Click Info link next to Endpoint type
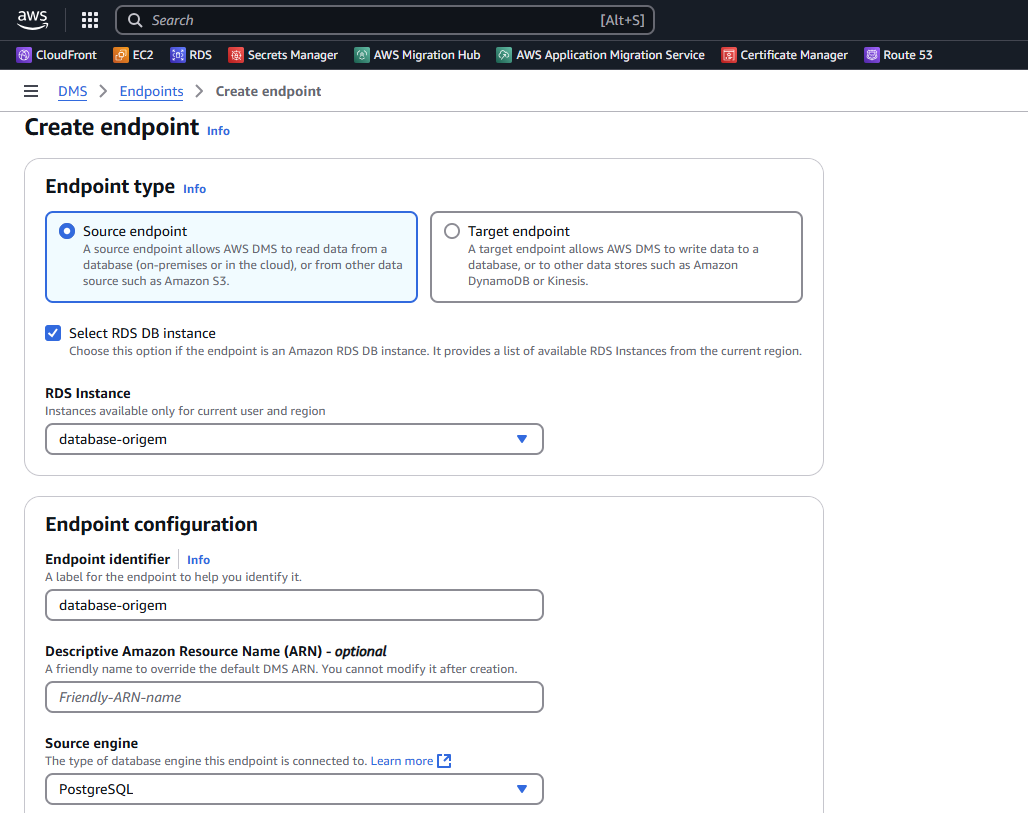 point(194,188)
